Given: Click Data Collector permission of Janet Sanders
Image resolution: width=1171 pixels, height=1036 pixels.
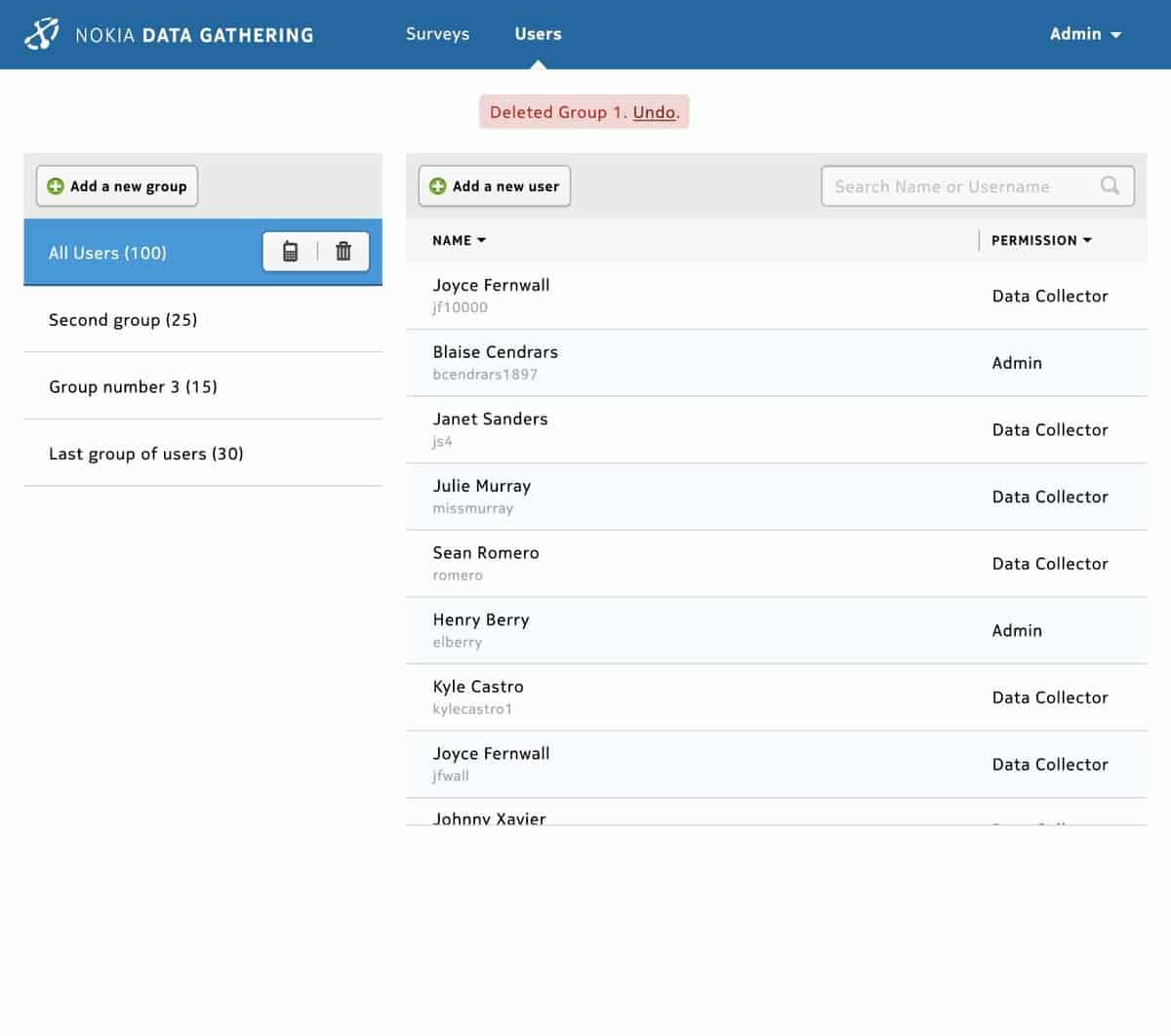Looking at the screenshot, I should pos(1050,429).
